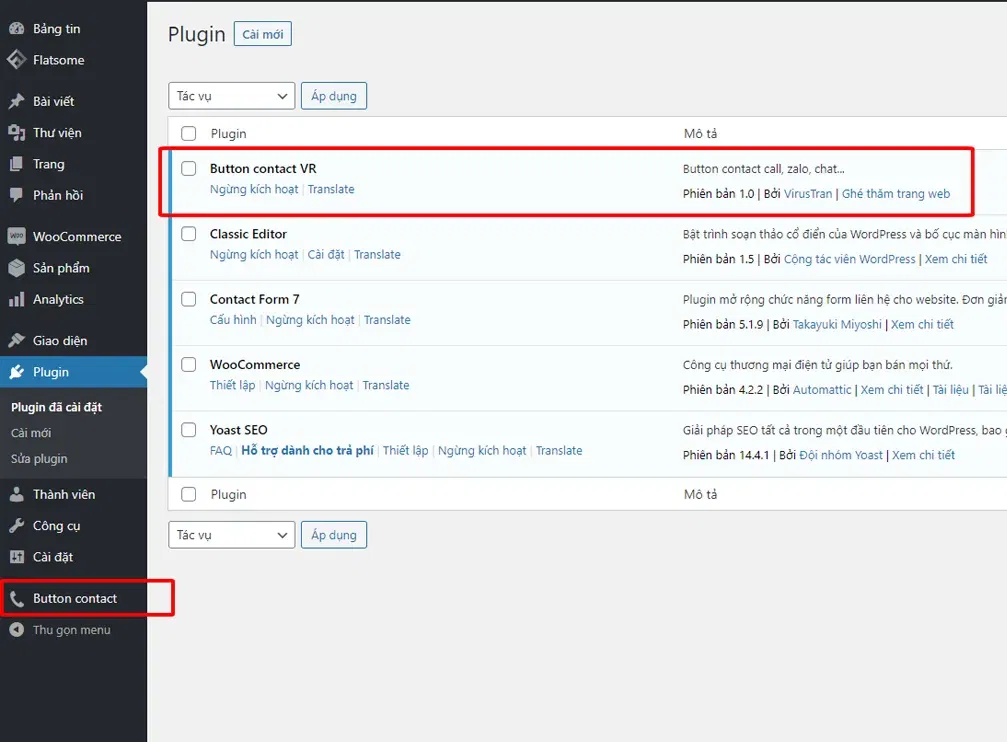Select the WooCommerce plugin checkbox
1007x742 pixels.
(188, 365)
